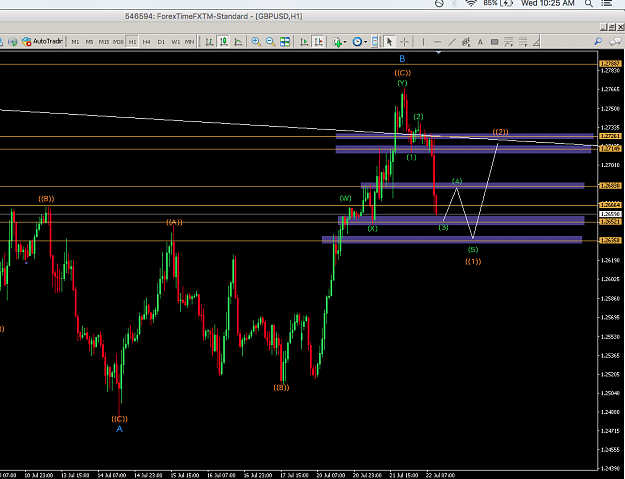Switch chart to candlesticks type
This screenshot has width=625, height=479.
click(224, 41)
